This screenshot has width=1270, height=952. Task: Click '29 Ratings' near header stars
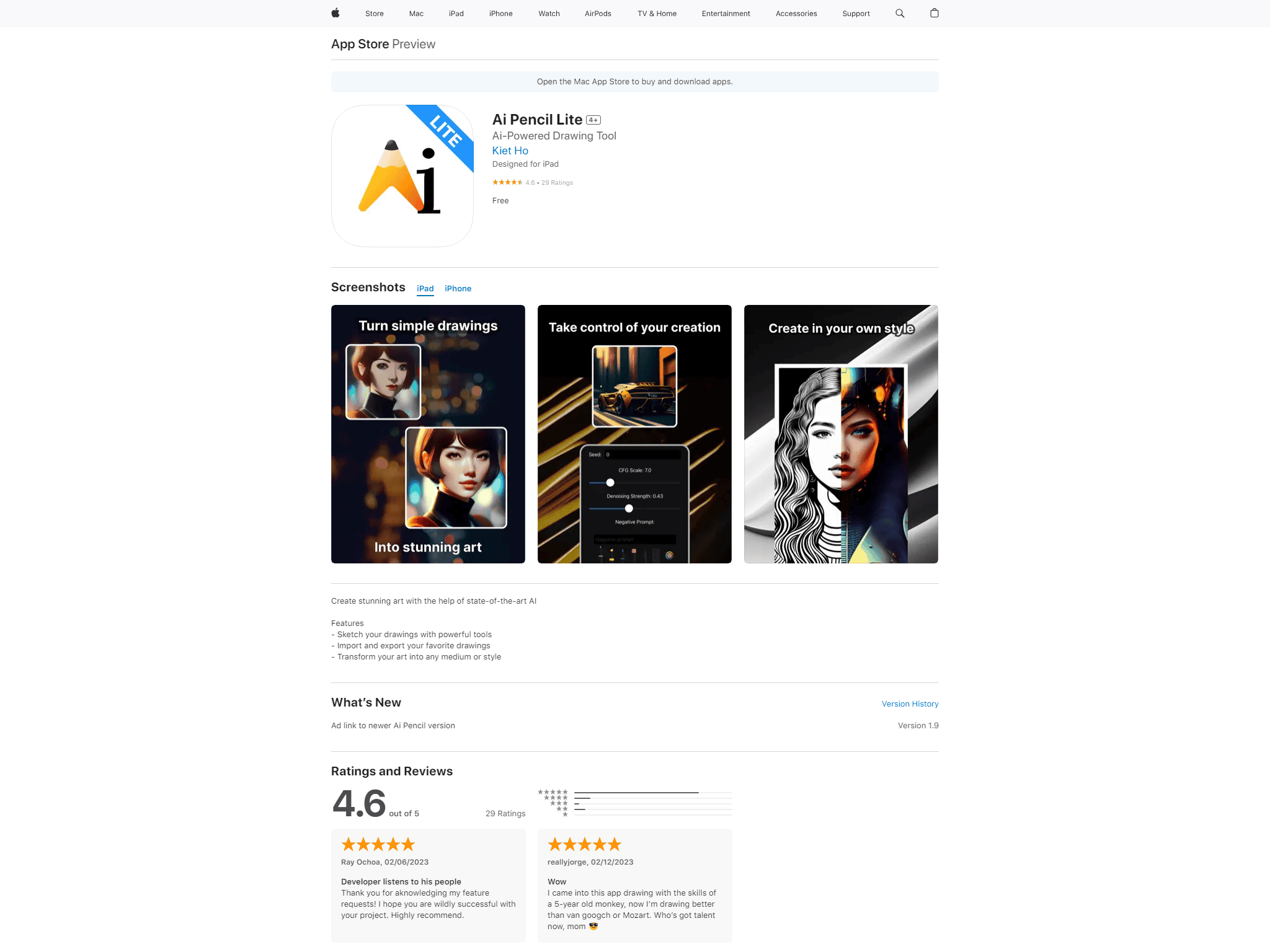(x=557, y=183)
